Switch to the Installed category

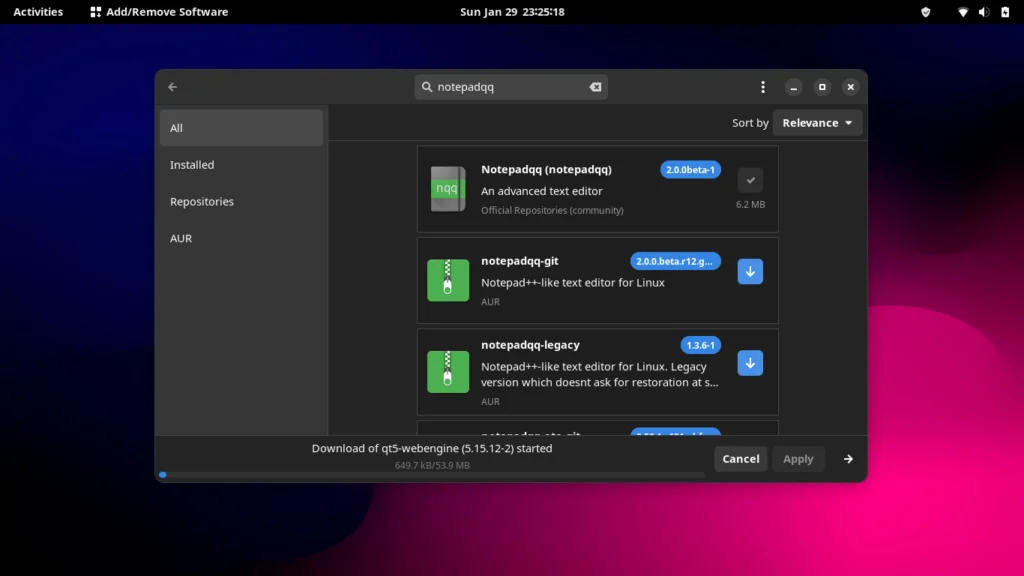pyautogui.click(x=191, y=164)
